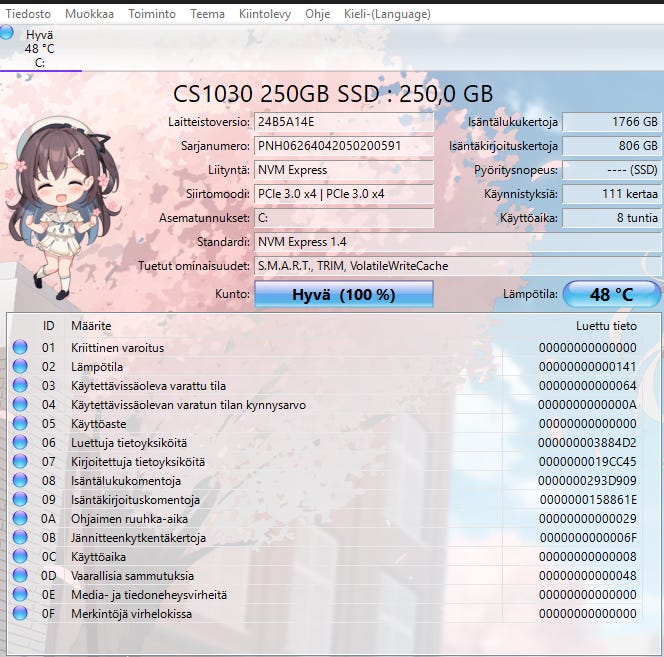Click the status orb for attribute 02 Lämpötila
This screenshot has width=664, height=657.
pos(20,366)
